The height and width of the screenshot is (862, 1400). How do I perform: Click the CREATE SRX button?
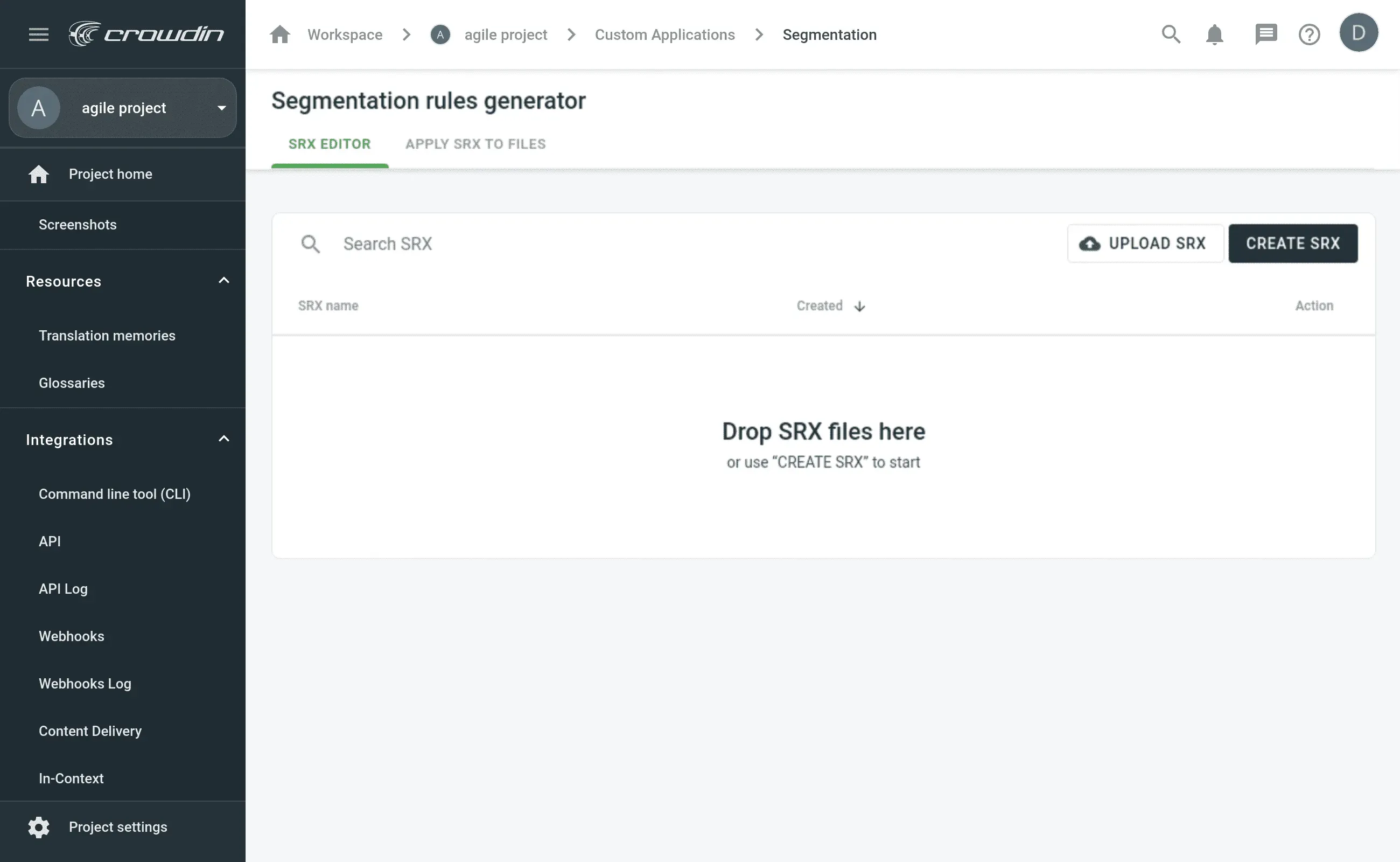coord(1293,244)
